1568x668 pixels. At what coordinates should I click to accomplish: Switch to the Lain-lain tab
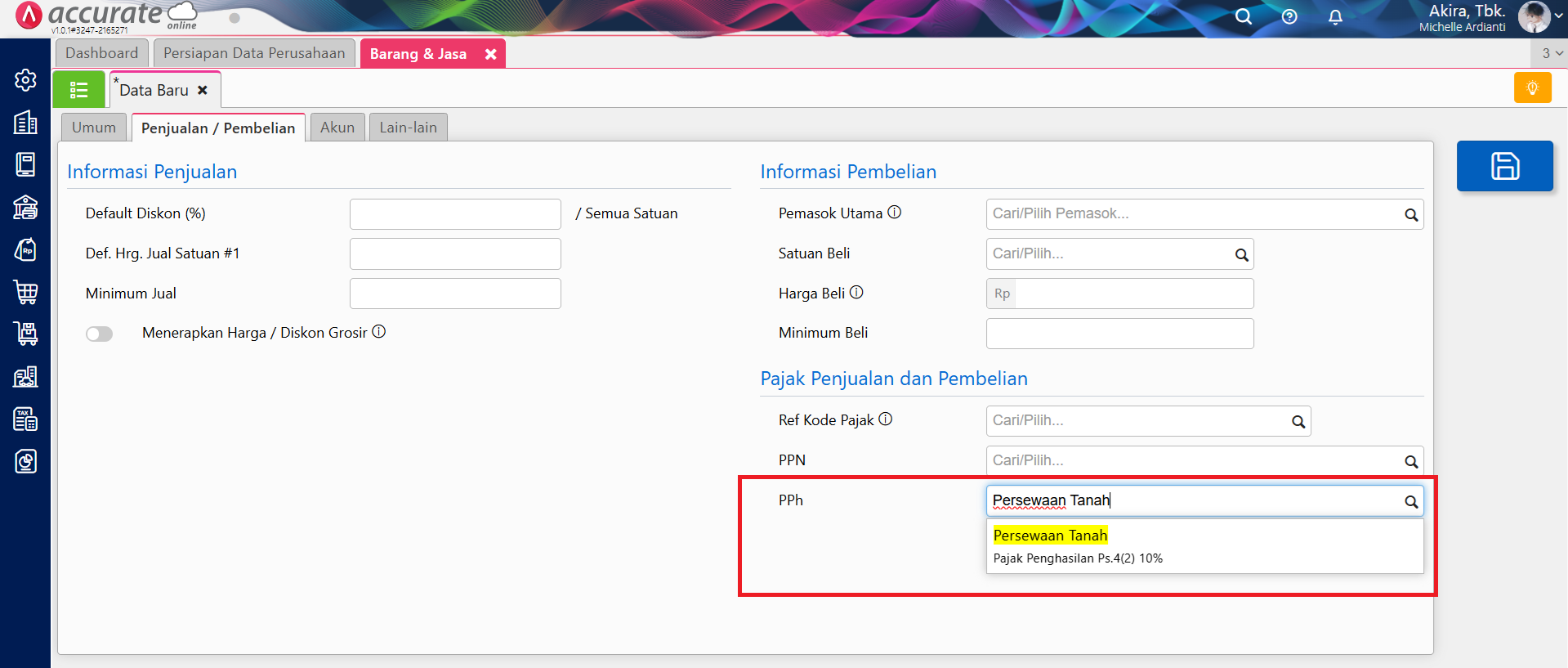point(408,128)
